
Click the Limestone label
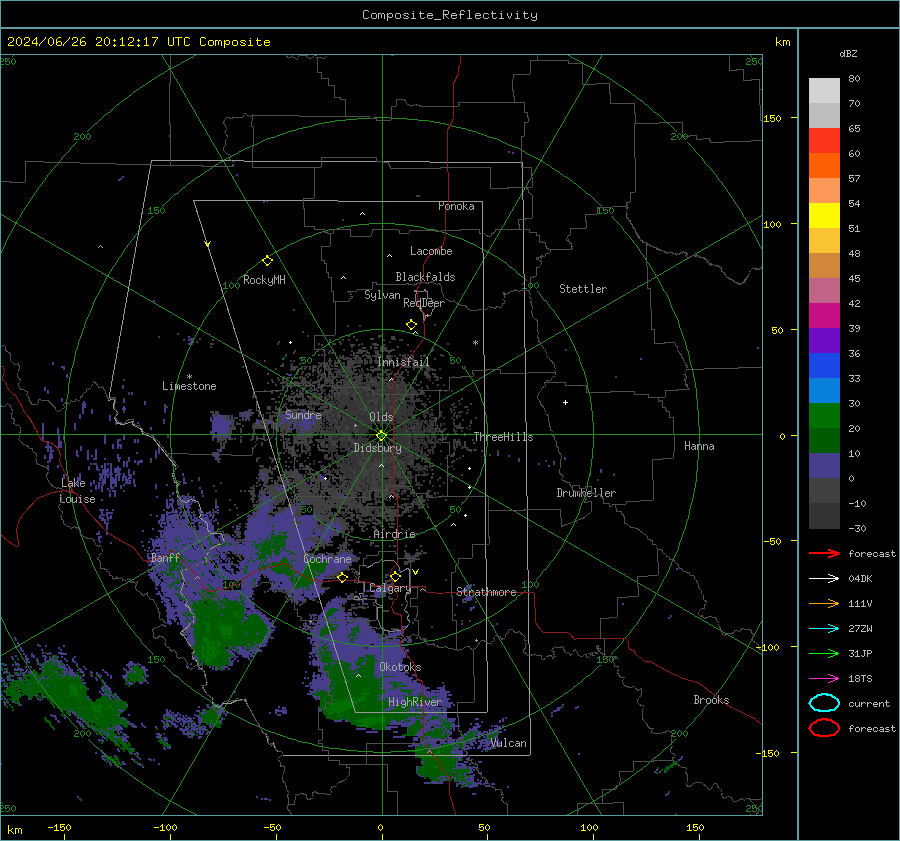189,386
